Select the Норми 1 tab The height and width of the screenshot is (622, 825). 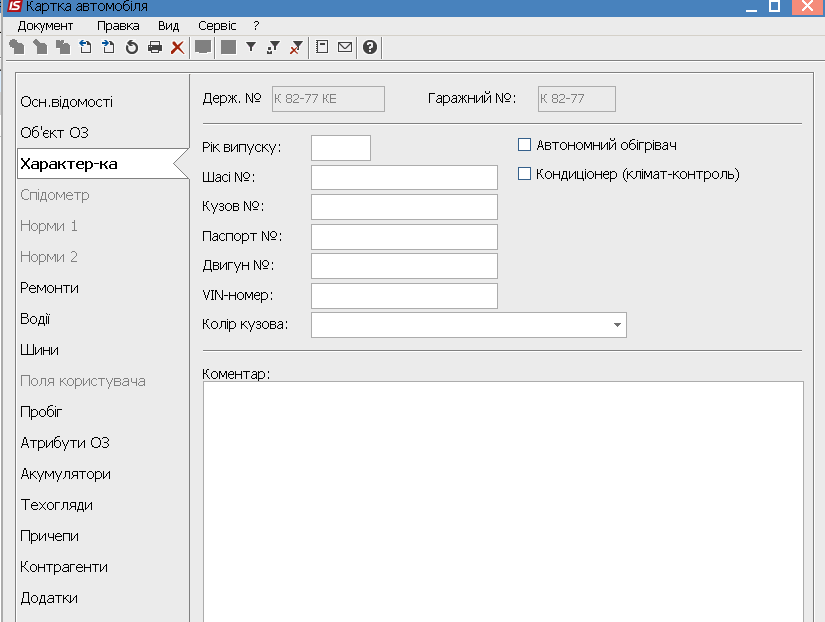[x=103, y=226]
